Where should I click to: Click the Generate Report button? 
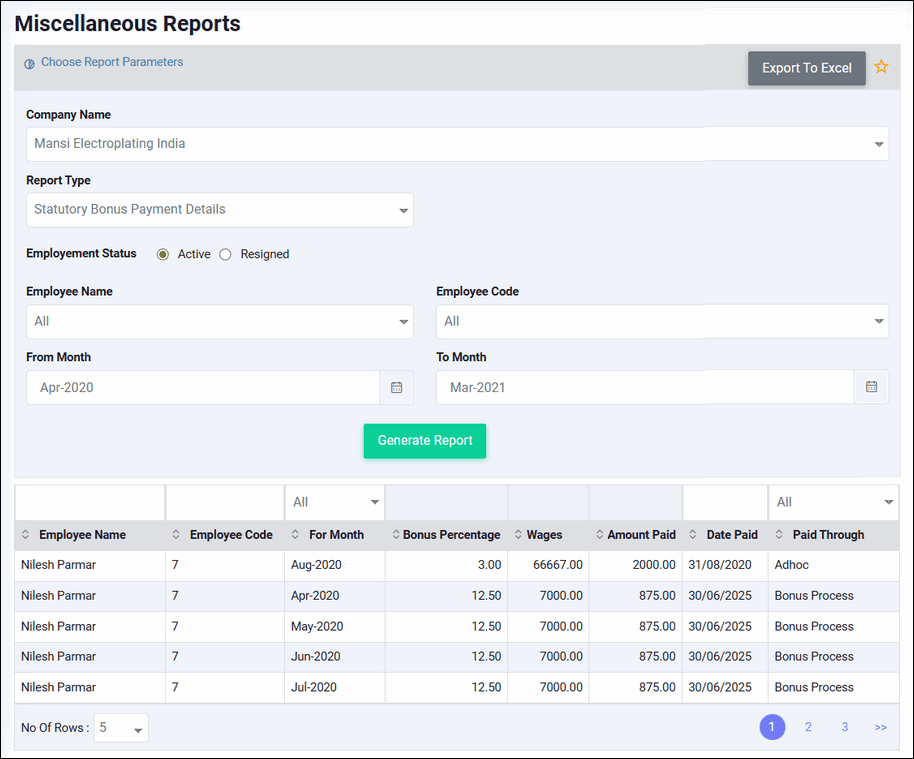pos(424,441)
